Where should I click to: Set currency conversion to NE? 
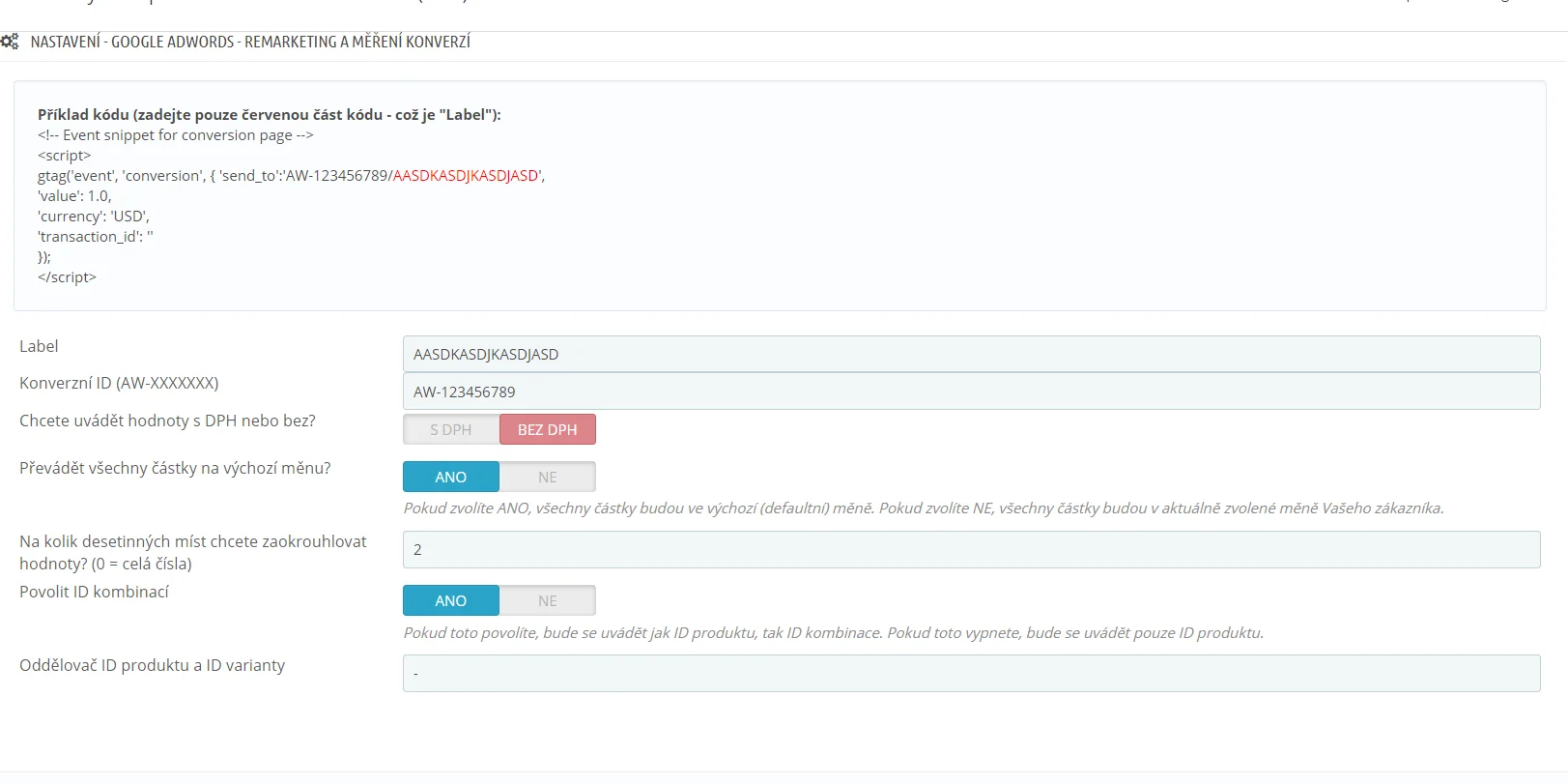(547, 477)
